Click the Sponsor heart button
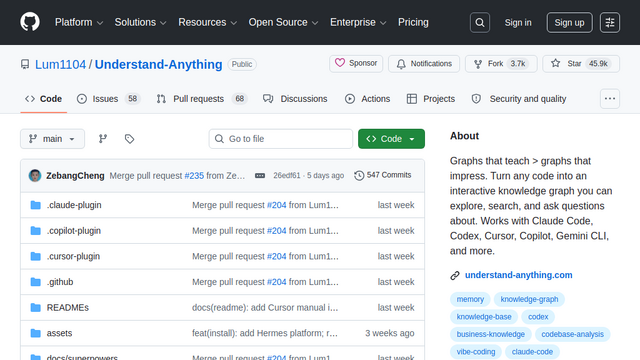The image size is (640, 360). (356, 63)
